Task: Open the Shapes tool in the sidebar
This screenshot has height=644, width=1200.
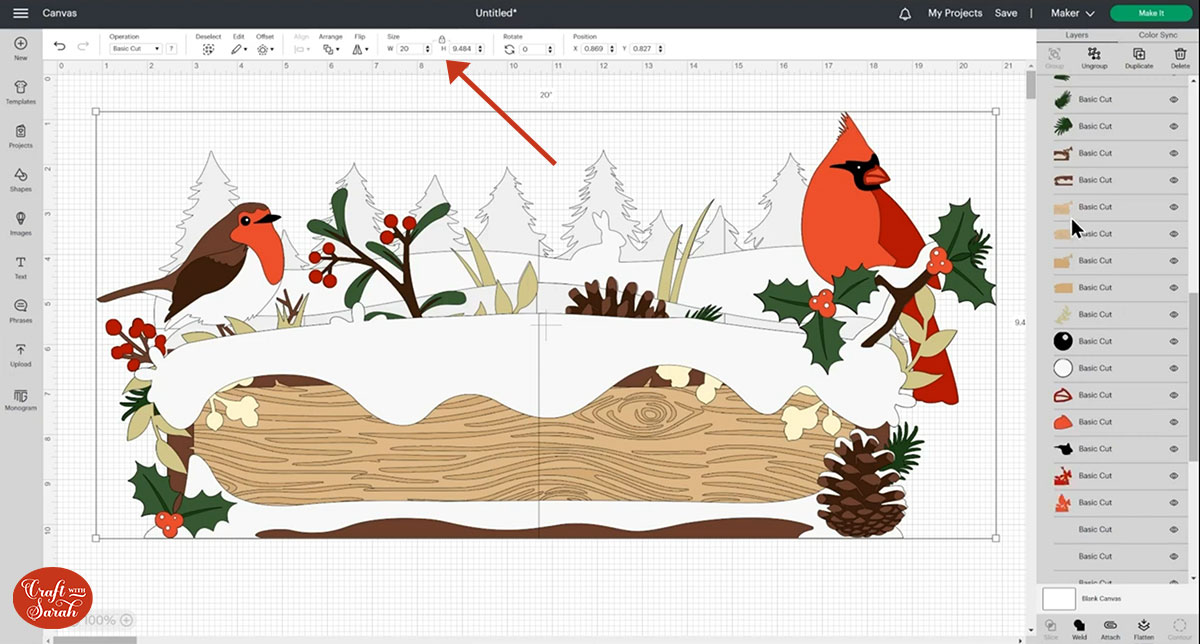Action: click(x=20, y=178)
